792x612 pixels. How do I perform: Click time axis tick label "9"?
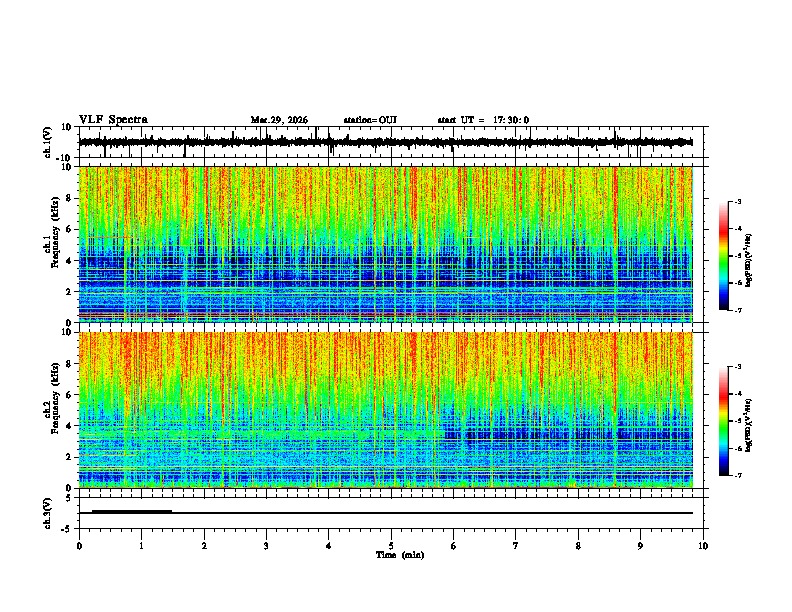640,546
